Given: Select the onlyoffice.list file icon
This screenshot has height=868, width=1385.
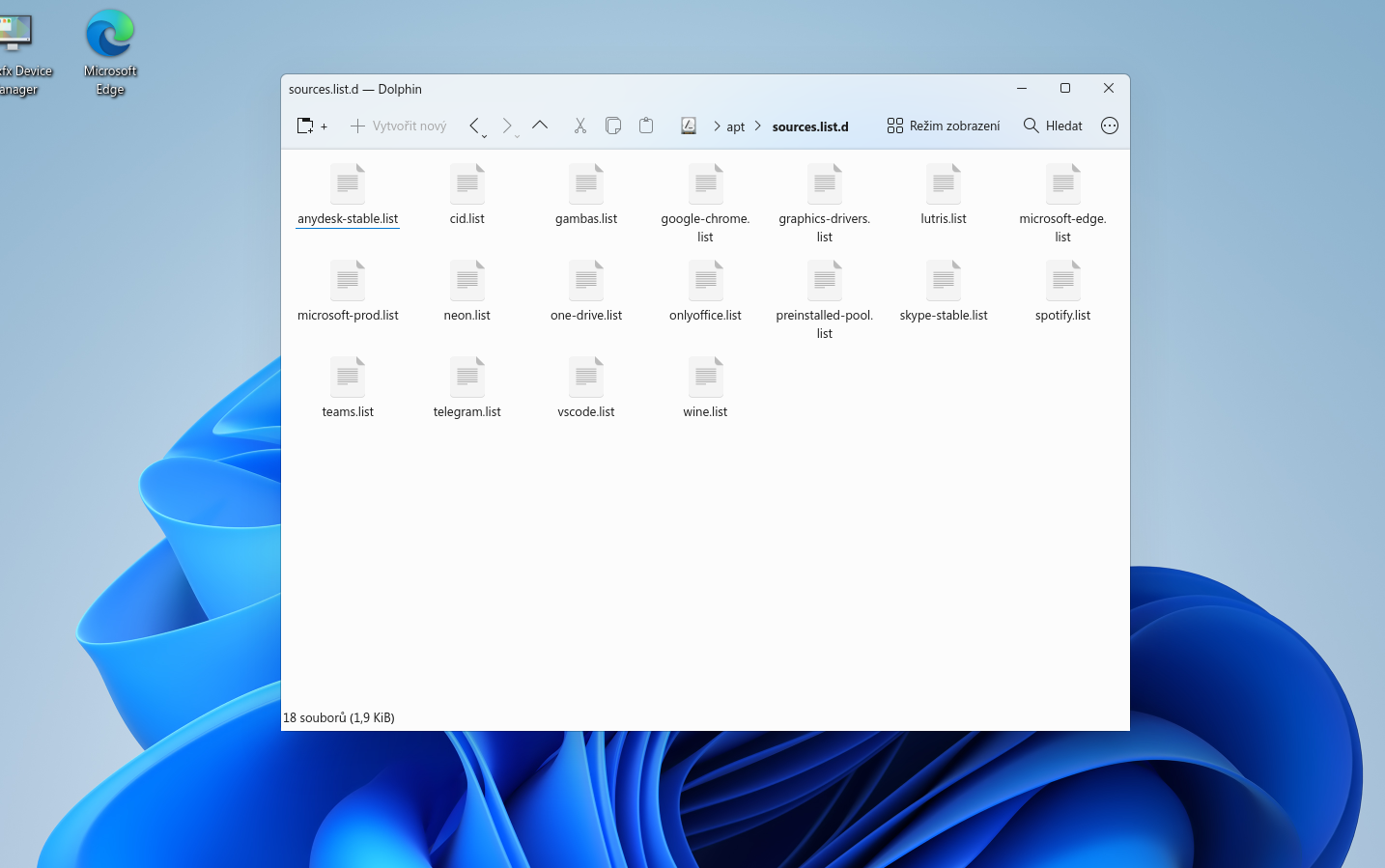Looking at the screenshot, I should (706, 280).
